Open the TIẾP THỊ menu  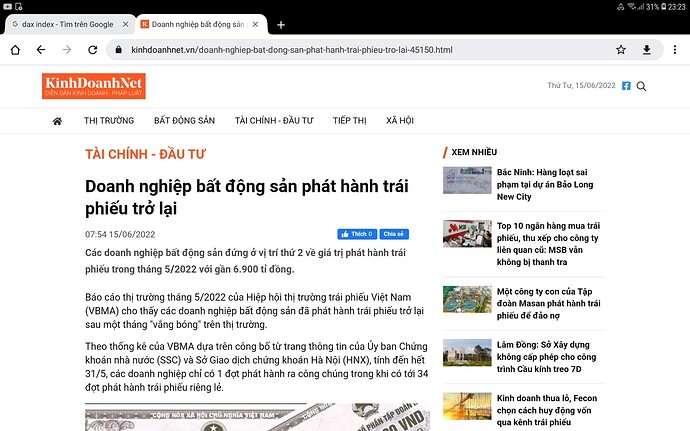click(x=349, y=121)
